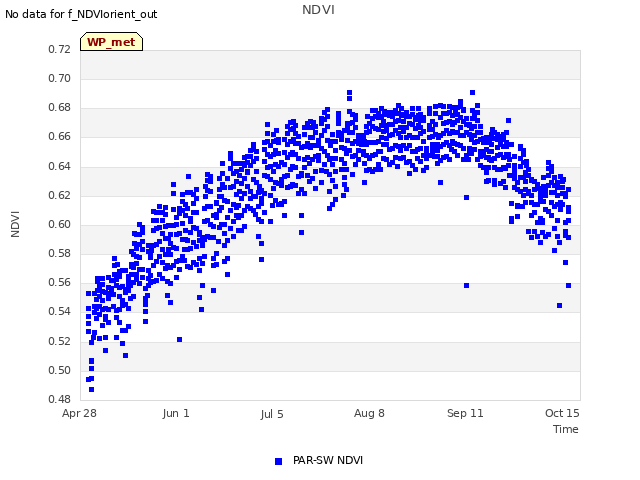This screenshot has height=480, width=640.
Task: Click the vertical NDVI y-axis label
Action: click(x=15, y=224)
